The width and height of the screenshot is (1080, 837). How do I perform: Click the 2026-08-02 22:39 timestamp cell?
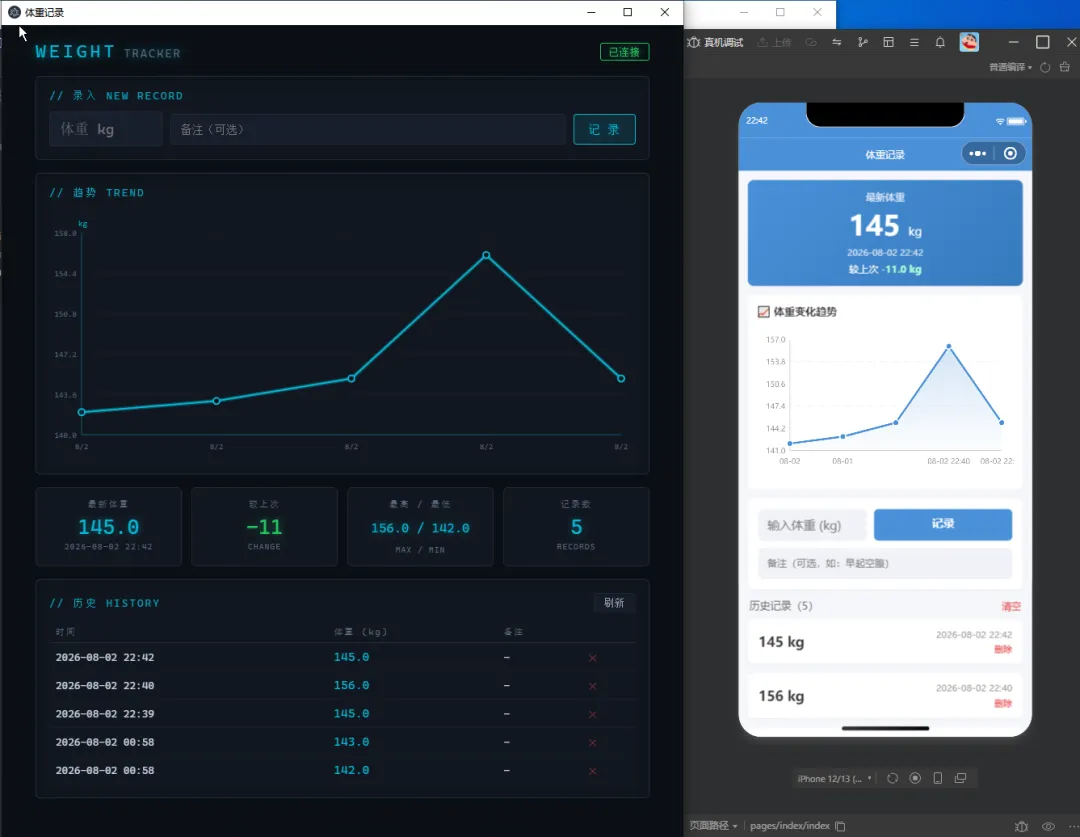point(105,714)
